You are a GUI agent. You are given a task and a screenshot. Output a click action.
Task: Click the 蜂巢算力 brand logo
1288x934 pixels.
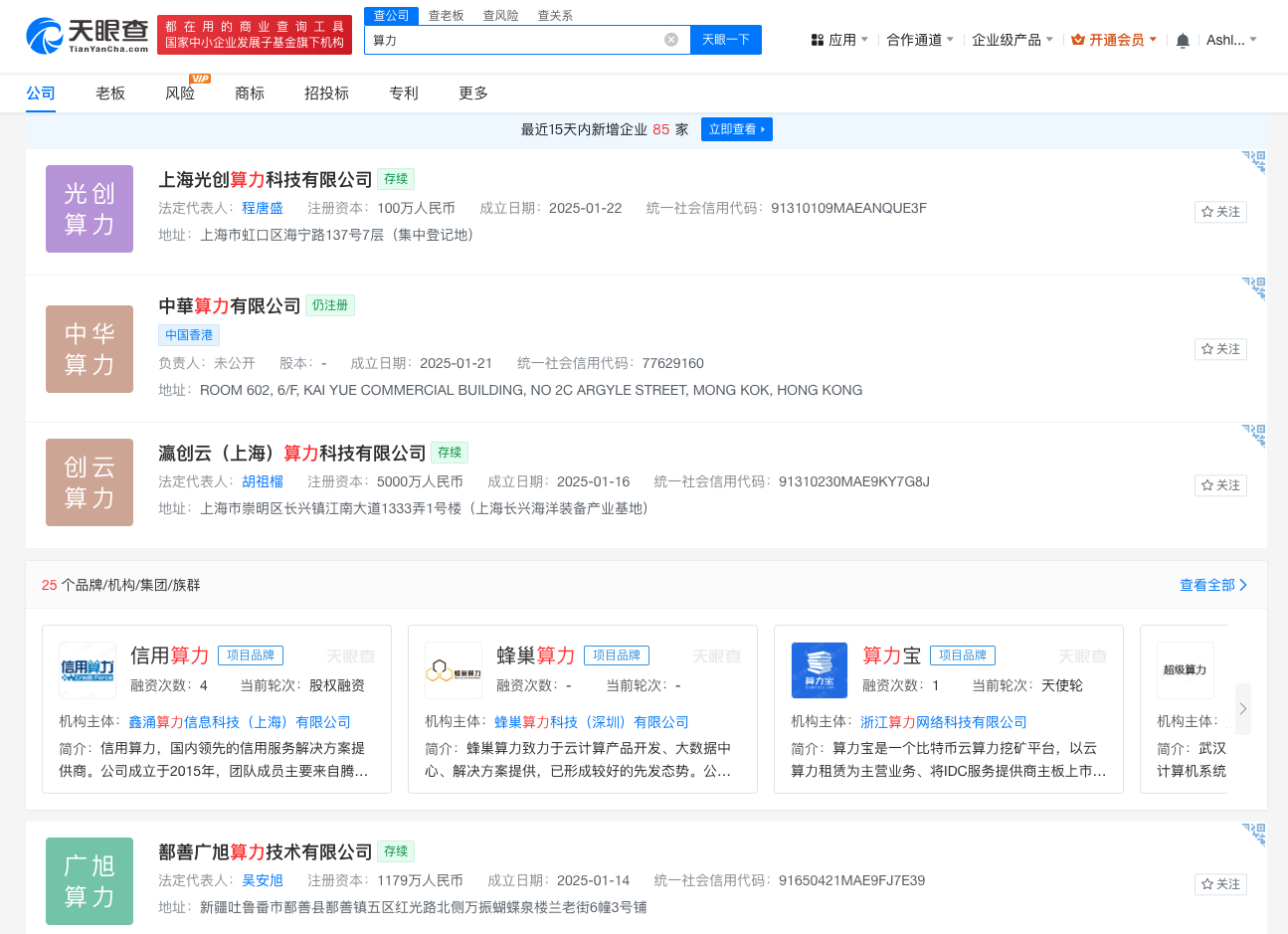(454, 670)
